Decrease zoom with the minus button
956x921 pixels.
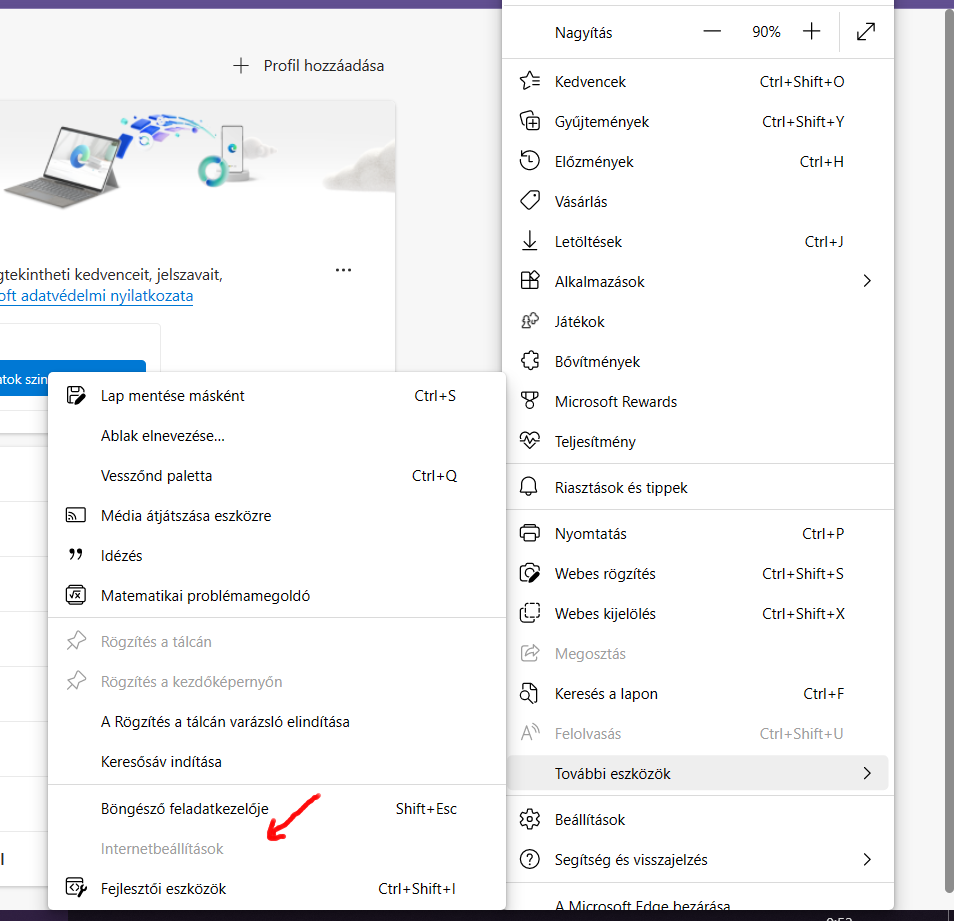tap(712, 32)
